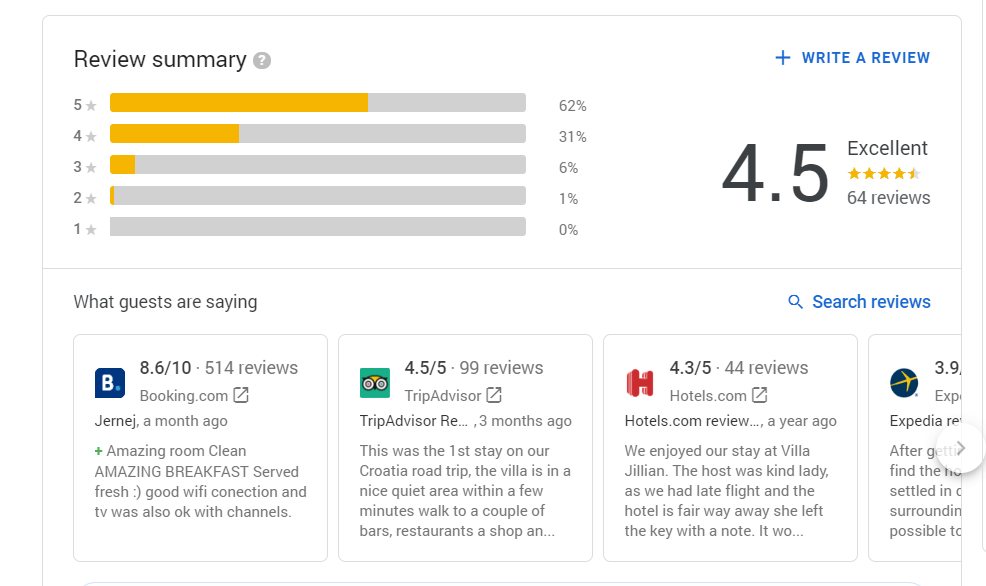986x586 pixels.
Task: Expand more reviews with the right arrow chevron
Action: pyautogui.click(x=962, y=448)
